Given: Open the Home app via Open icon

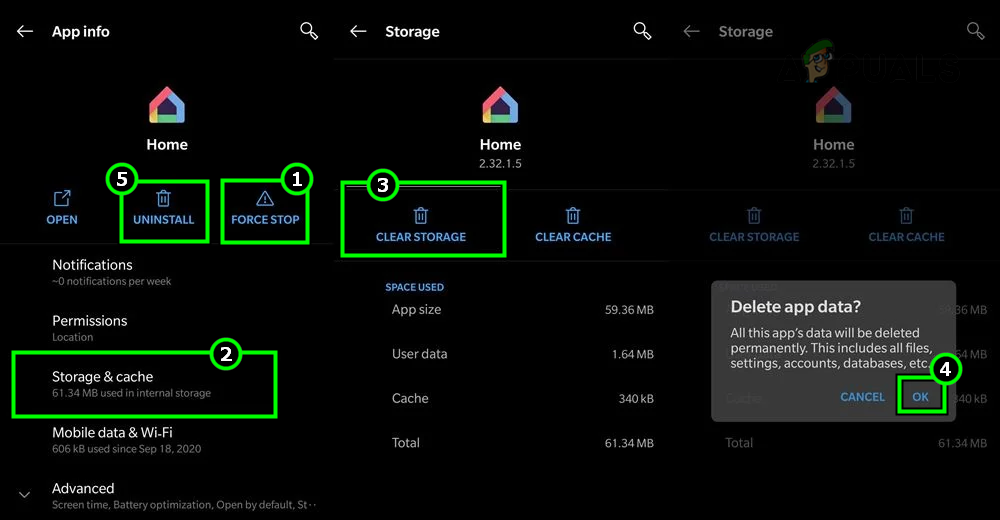Looking at the screenshot, I should tap(62, 199).
